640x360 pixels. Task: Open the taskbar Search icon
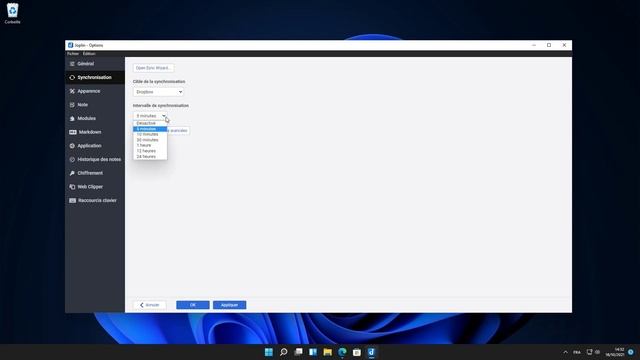click(x=283, y=352)
